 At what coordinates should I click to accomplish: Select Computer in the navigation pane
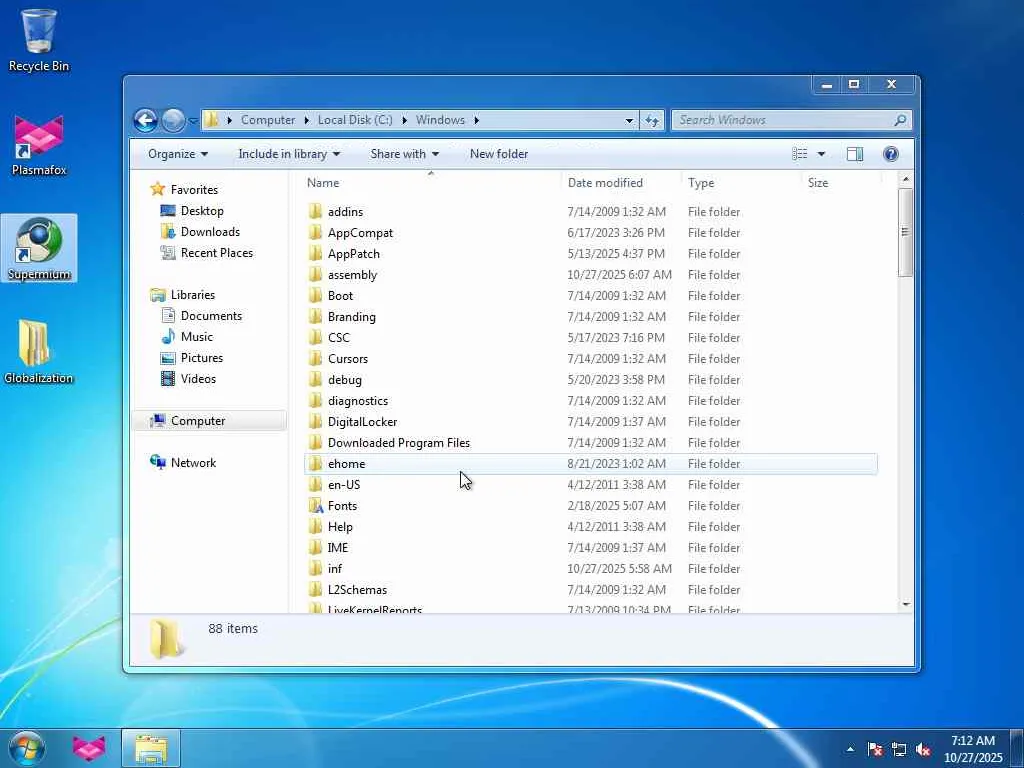pyautogui.click(x=198, y=421)
